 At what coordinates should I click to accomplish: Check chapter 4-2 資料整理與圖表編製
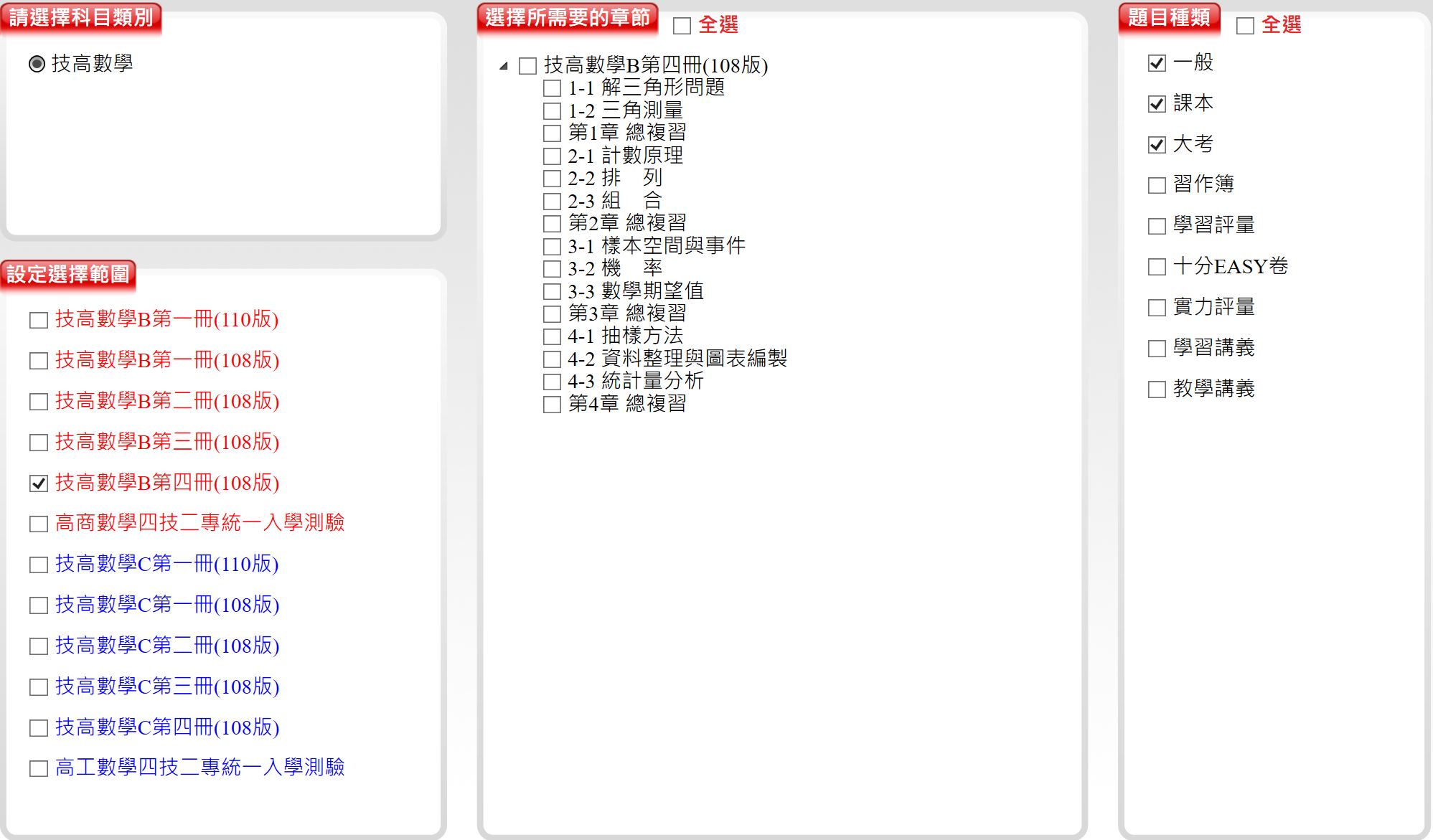click(x=552, y=359)
